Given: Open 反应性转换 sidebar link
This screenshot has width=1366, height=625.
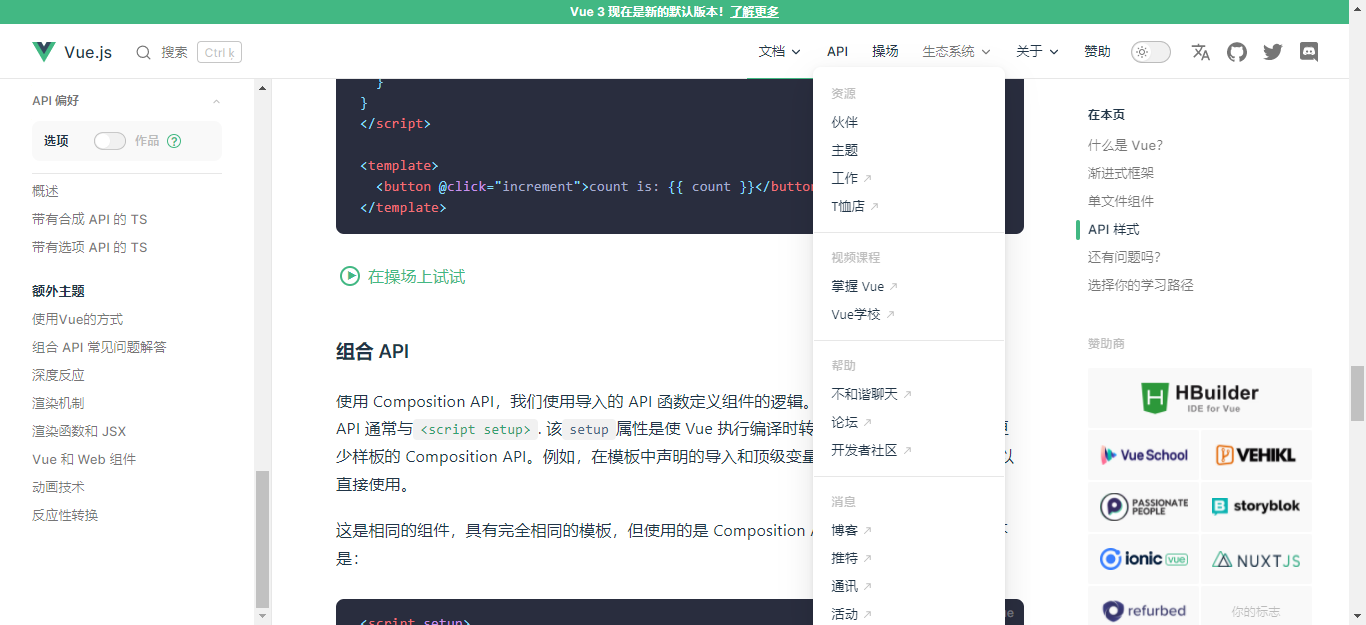Looking at the screenshot, I should (65, 515).
